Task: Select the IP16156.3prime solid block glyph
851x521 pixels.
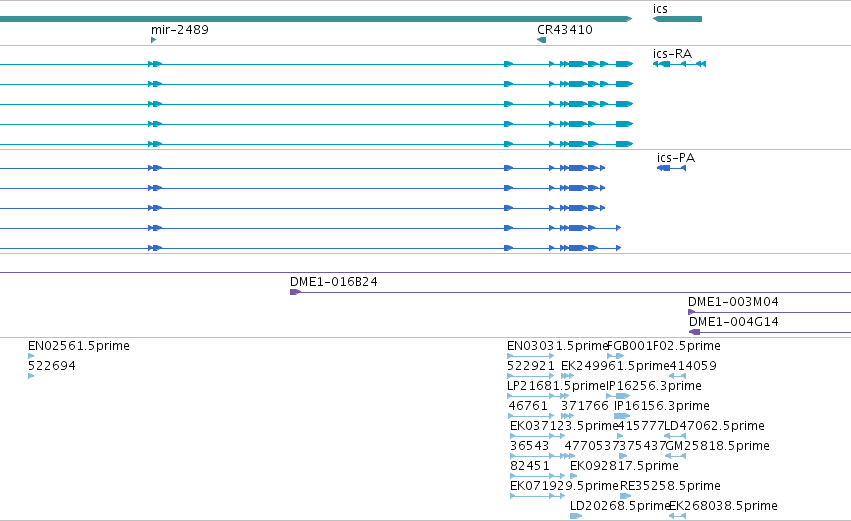Action: coord(622,416)
